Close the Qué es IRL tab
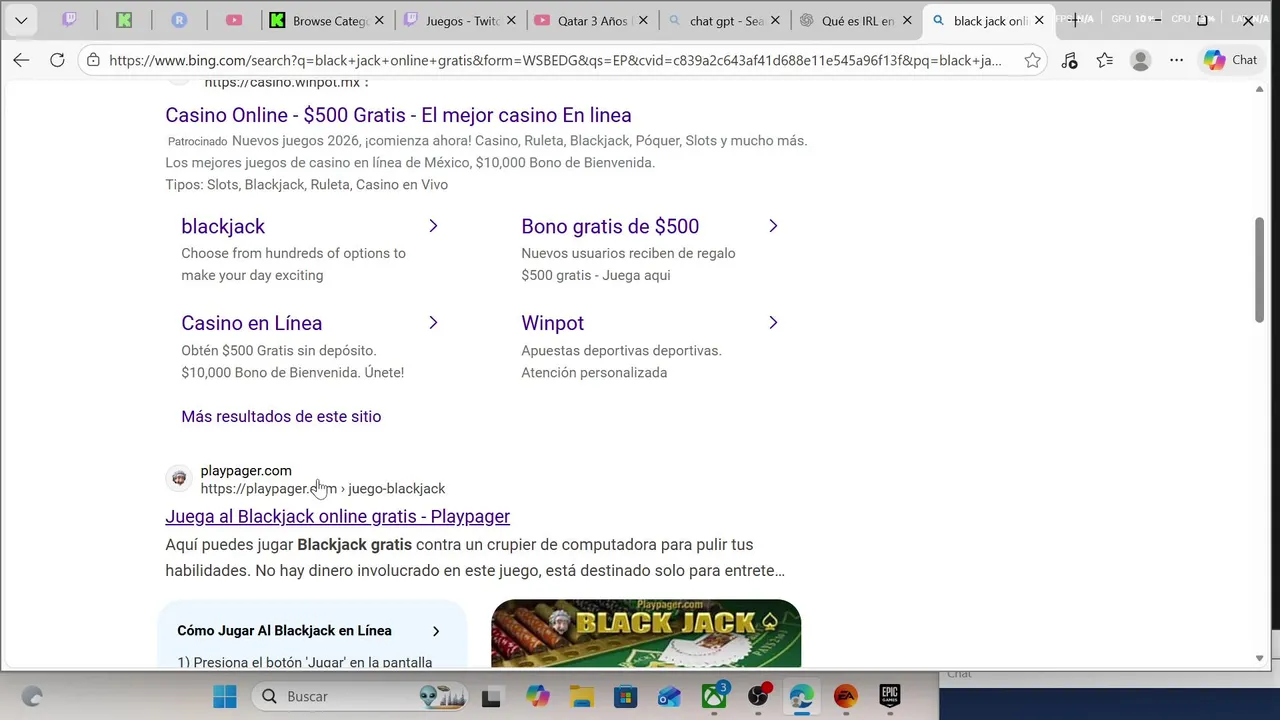 point(907,20)
